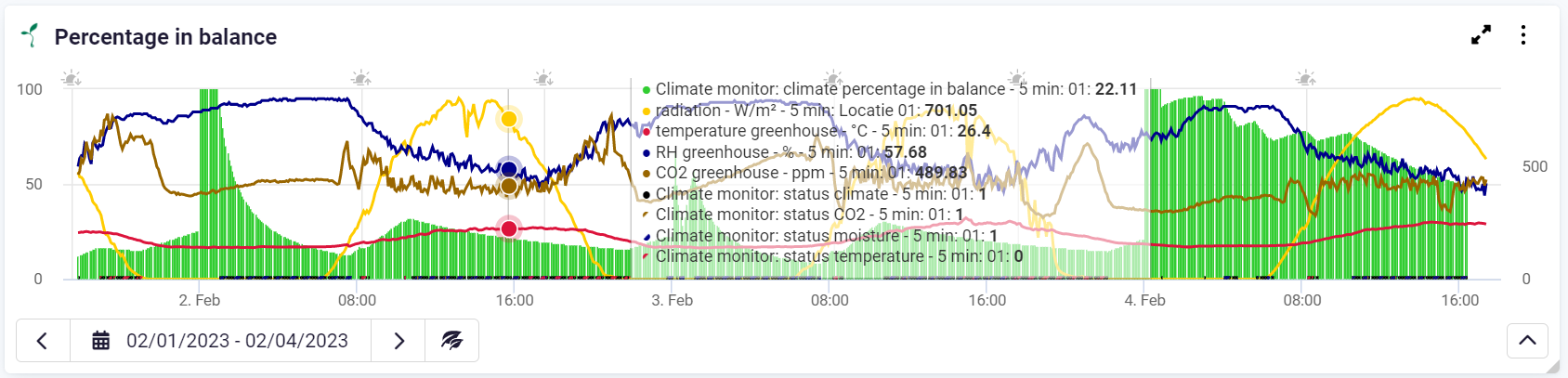
Task: Advance to the next date range
Action: (399, 341)
